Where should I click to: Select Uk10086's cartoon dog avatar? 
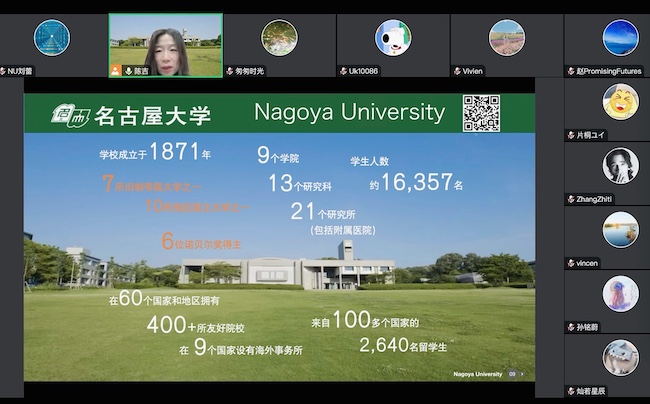(x=393, y=38)
